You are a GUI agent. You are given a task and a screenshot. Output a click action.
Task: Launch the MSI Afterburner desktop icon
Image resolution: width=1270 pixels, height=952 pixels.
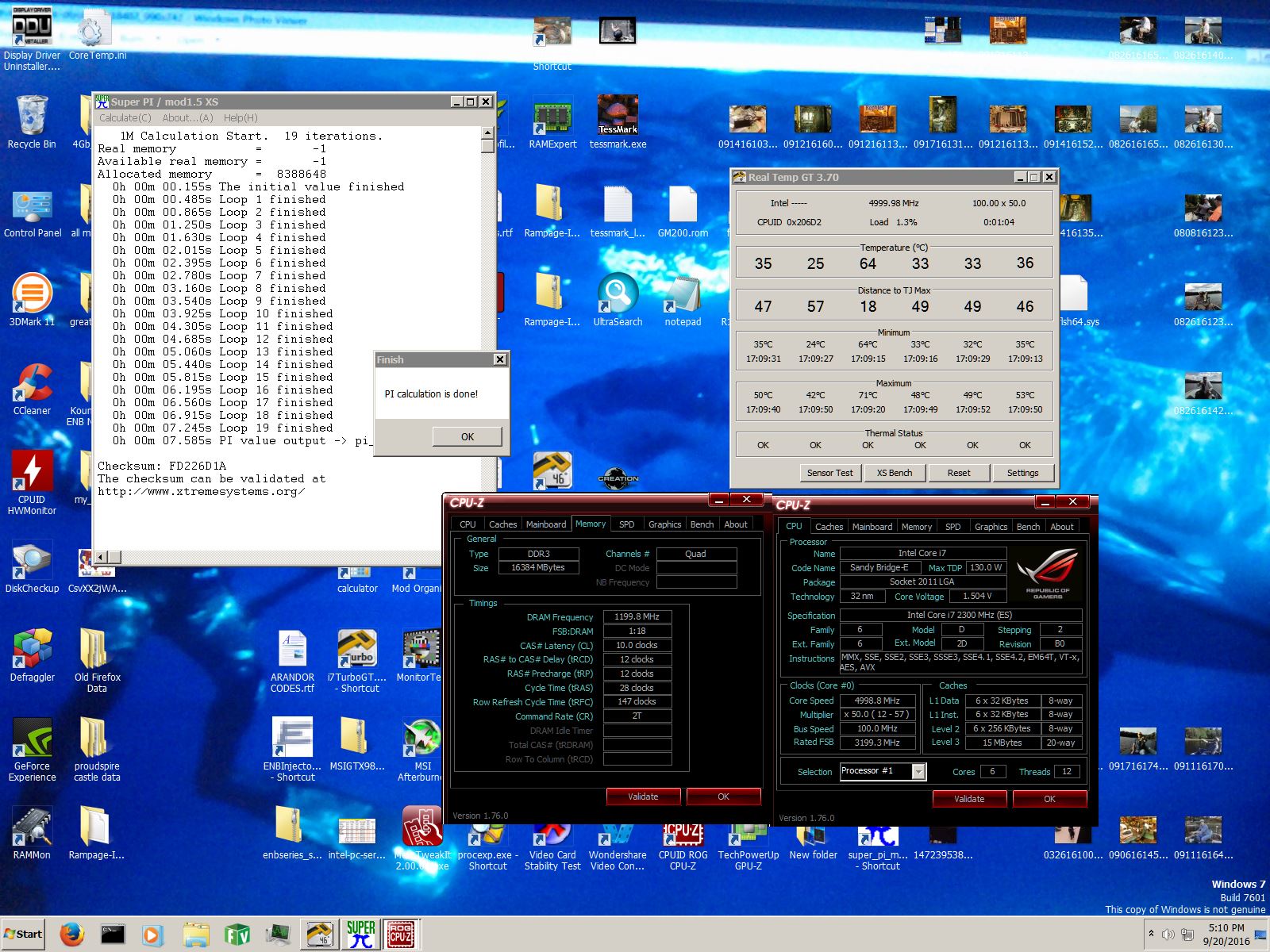pyautogui.click(x=423, y=748)
